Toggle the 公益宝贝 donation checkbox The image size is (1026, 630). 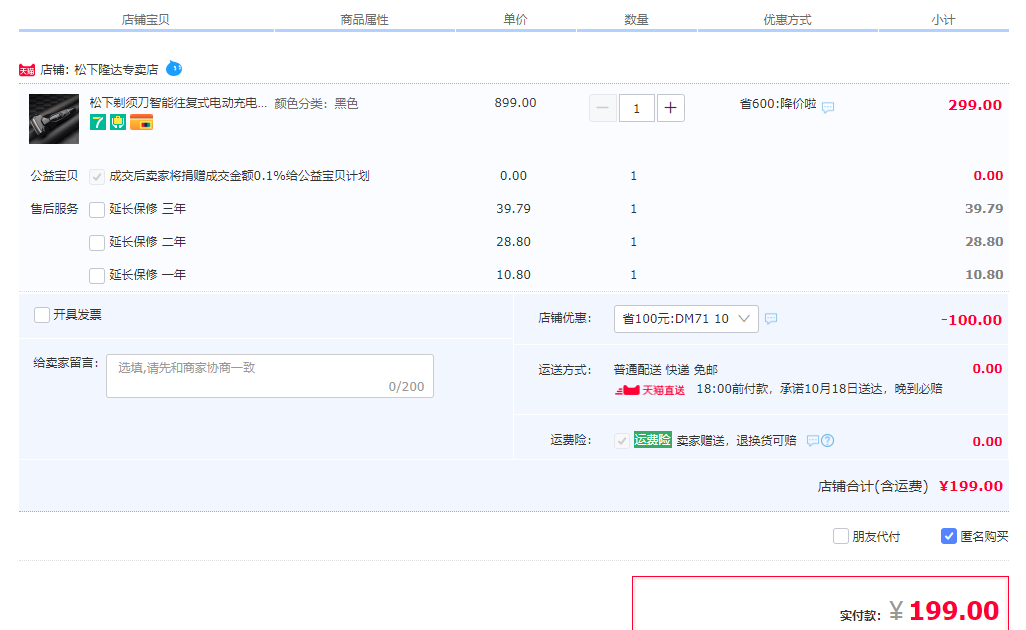coord(97,177)
